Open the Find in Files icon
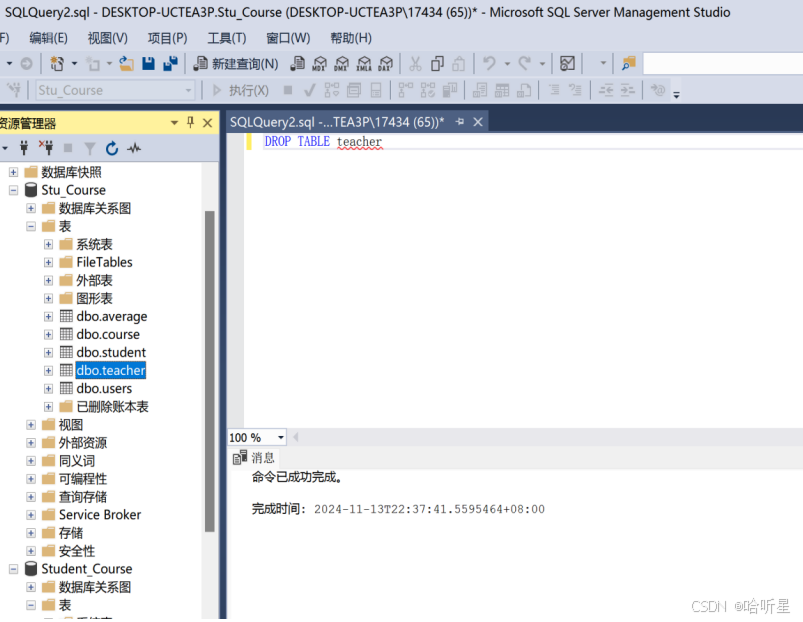The width and height of the screenshot is (803, 622). click(x=628, y=63)
